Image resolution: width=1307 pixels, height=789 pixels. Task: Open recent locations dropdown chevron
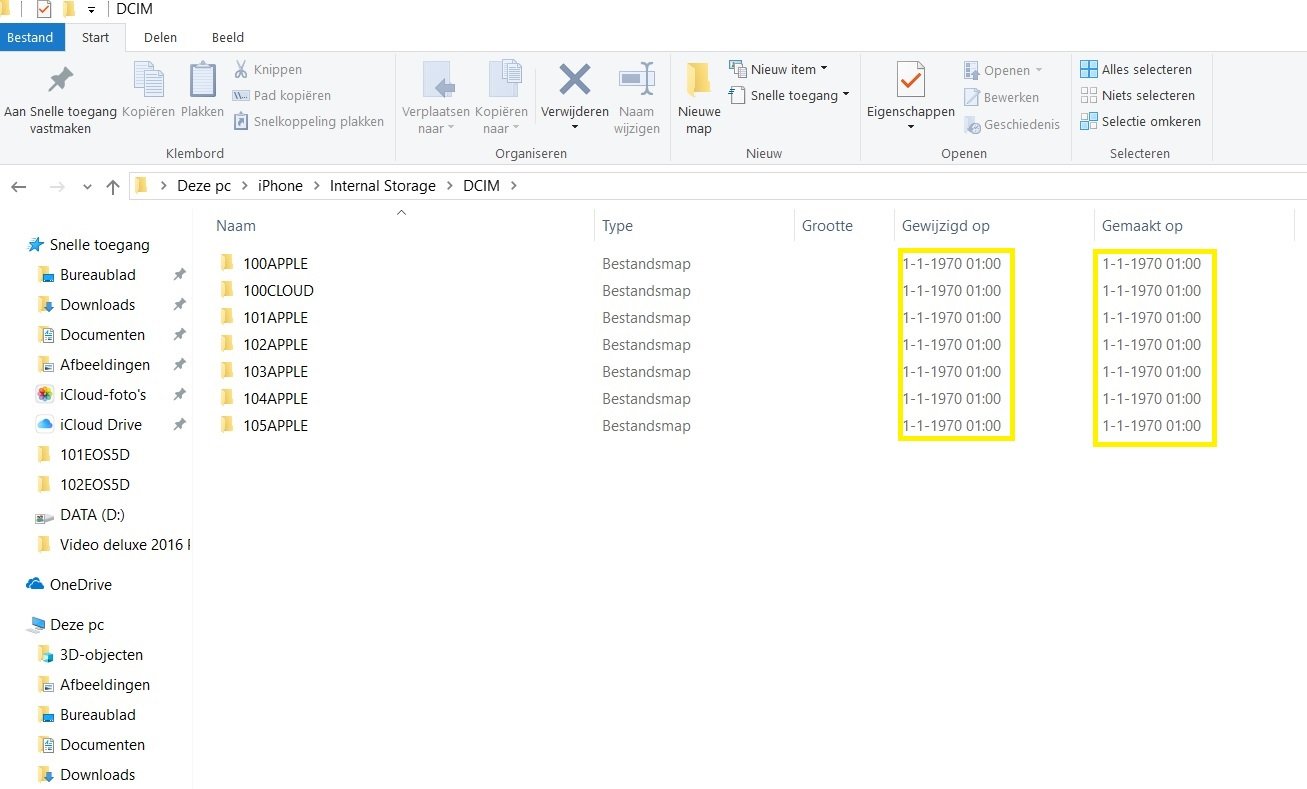(87, 187)
